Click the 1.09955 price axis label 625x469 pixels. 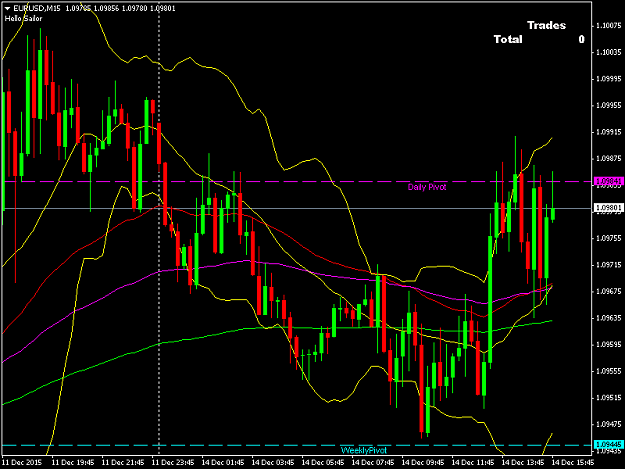click(609, 106)
